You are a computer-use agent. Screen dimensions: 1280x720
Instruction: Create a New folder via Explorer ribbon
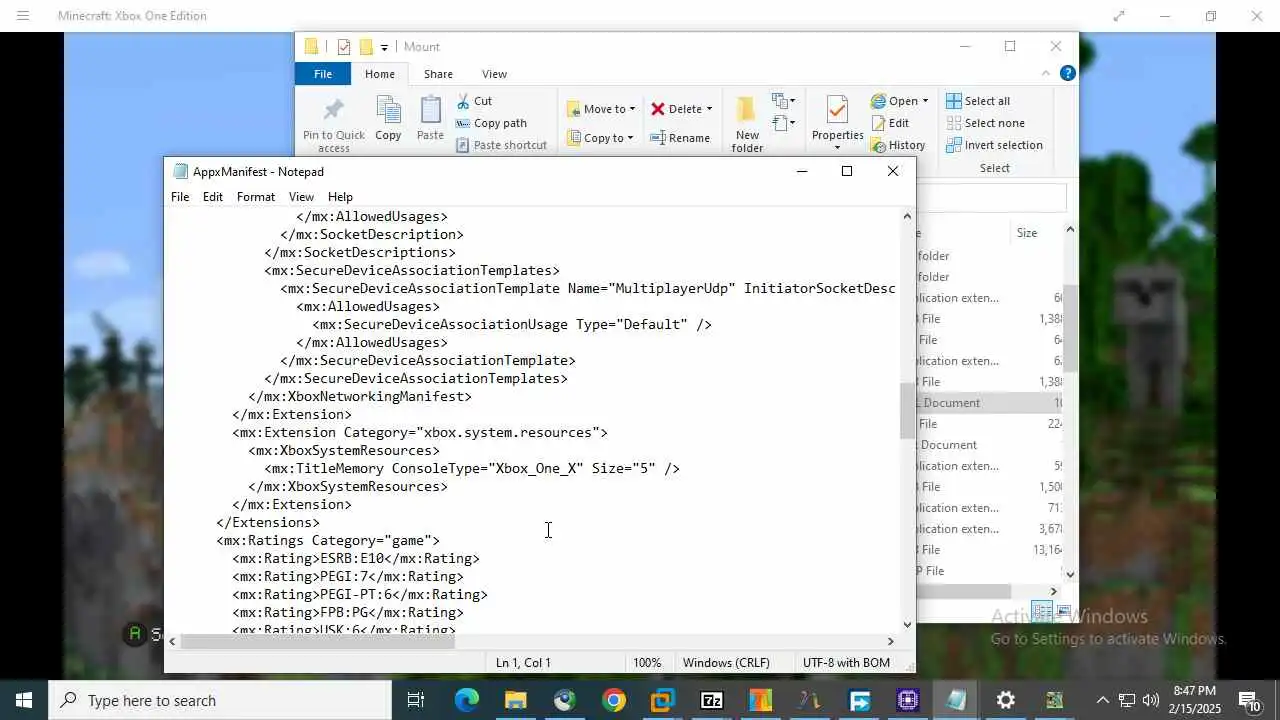[747, 124]
